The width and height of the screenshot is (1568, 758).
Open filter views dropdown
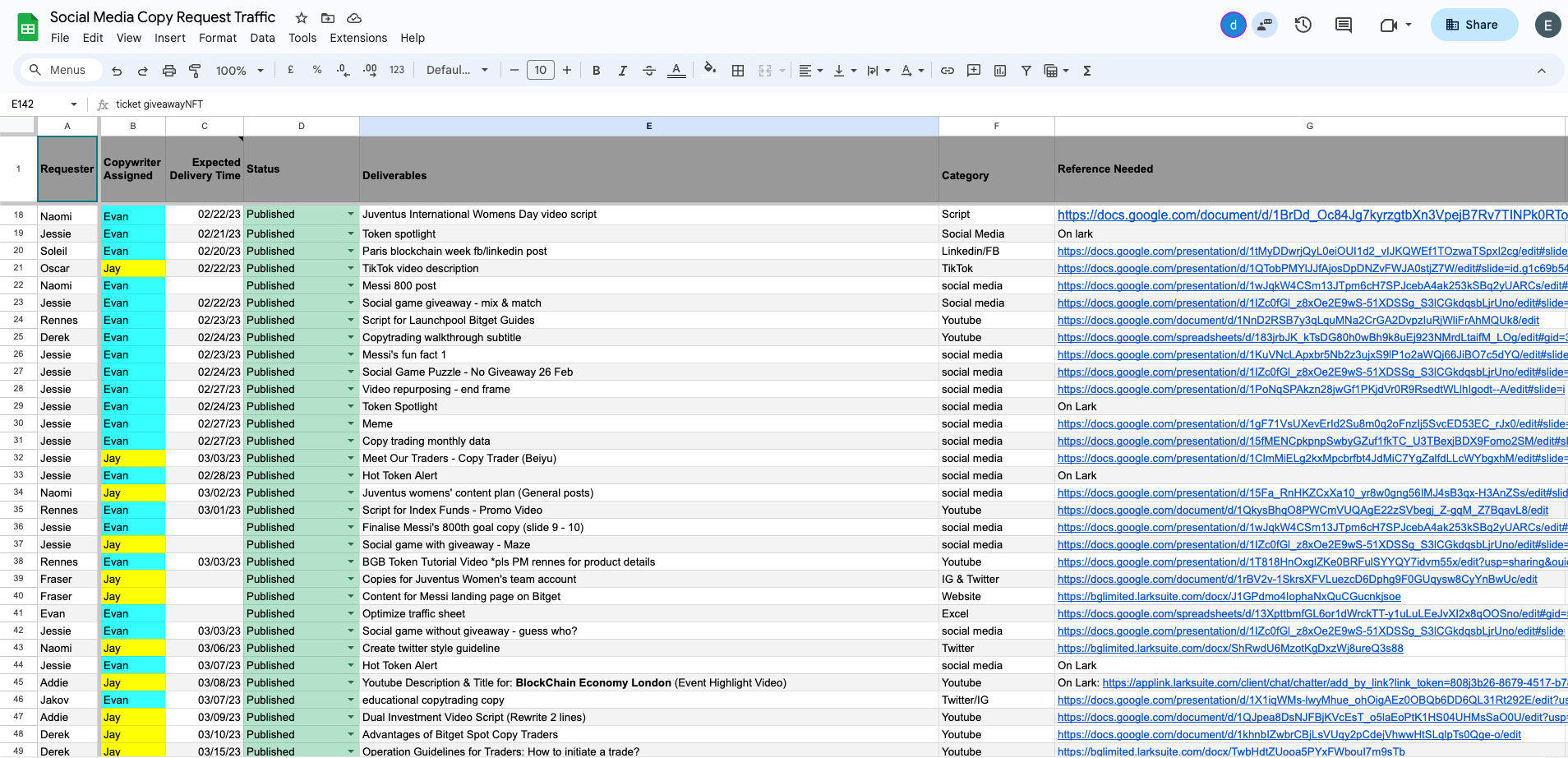[x=1056, y=71]
